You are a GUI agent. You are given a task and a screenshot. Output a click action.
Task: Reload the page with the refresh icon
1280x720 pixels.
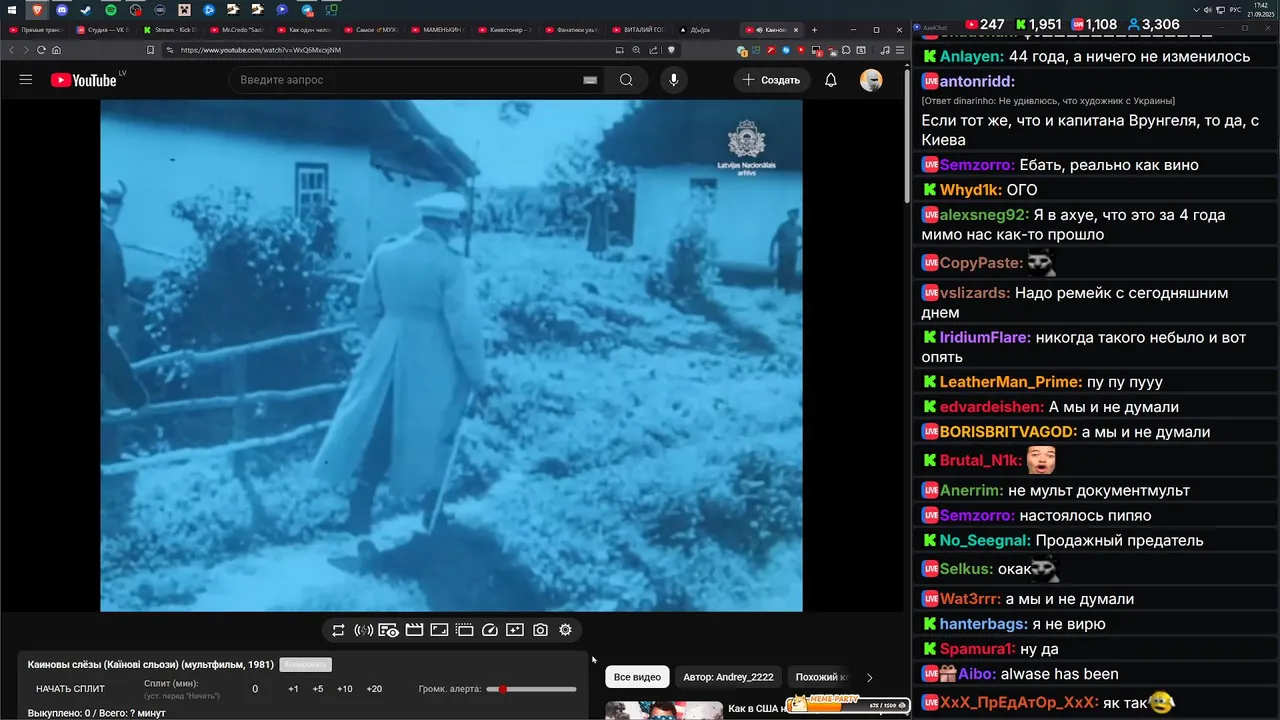point(41,50)
